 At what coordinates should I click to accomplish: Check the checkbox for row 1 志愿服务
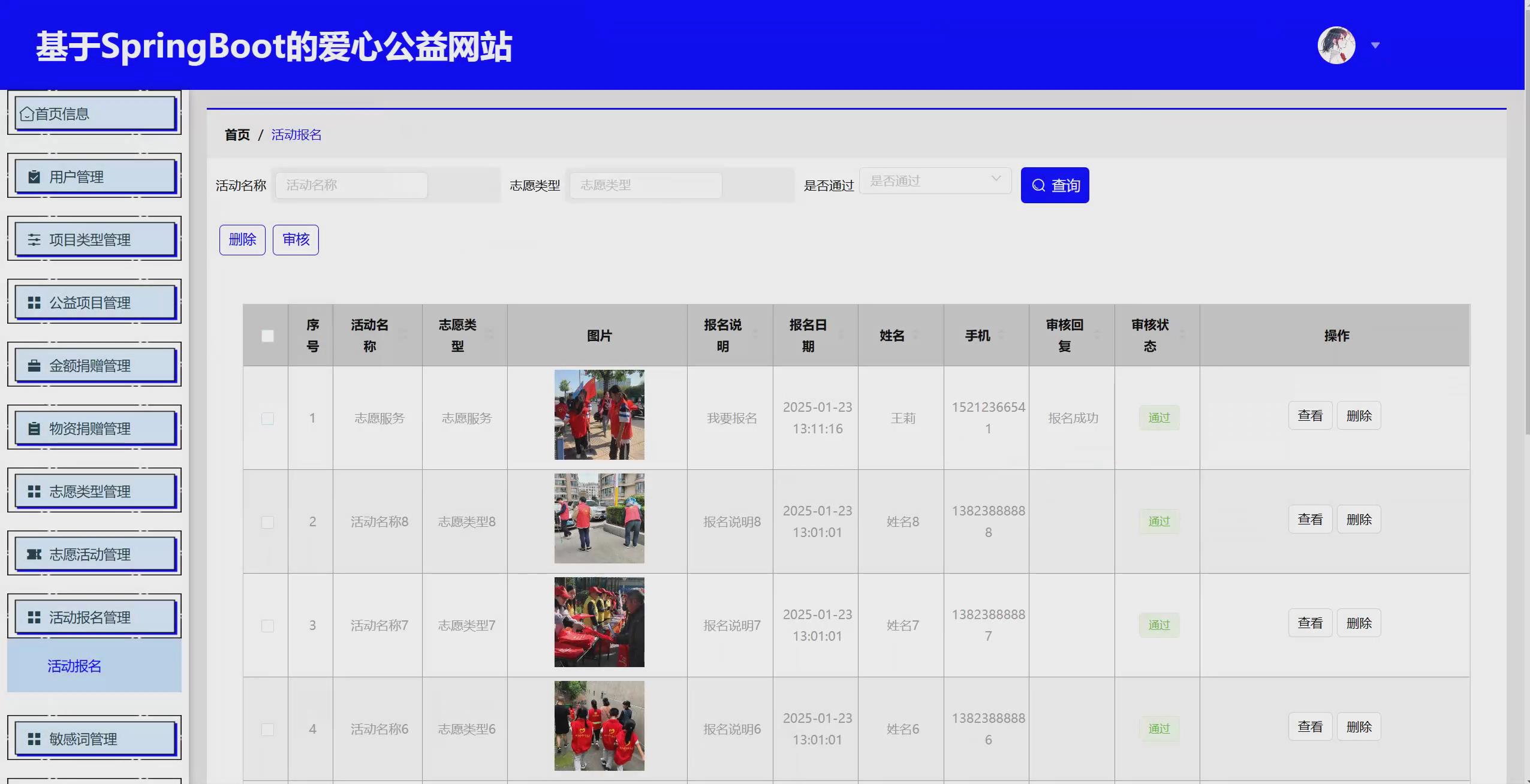[x=267, y=418]
